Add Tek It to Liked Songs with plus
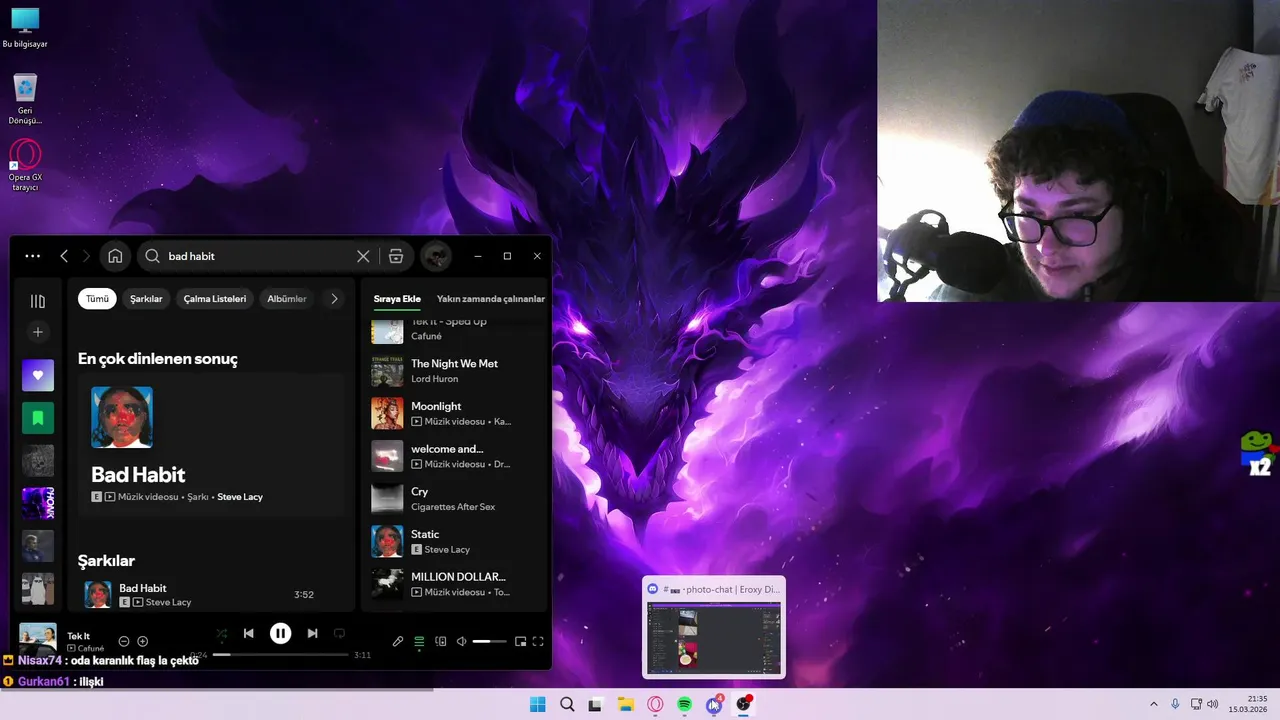 pos(143,641)
